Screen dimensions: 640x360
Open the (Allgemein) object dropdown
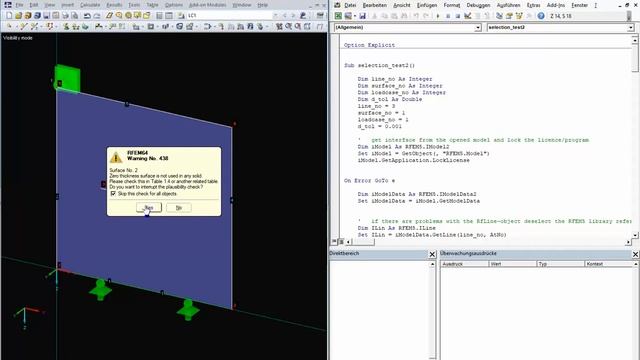[x=478, y=27]
